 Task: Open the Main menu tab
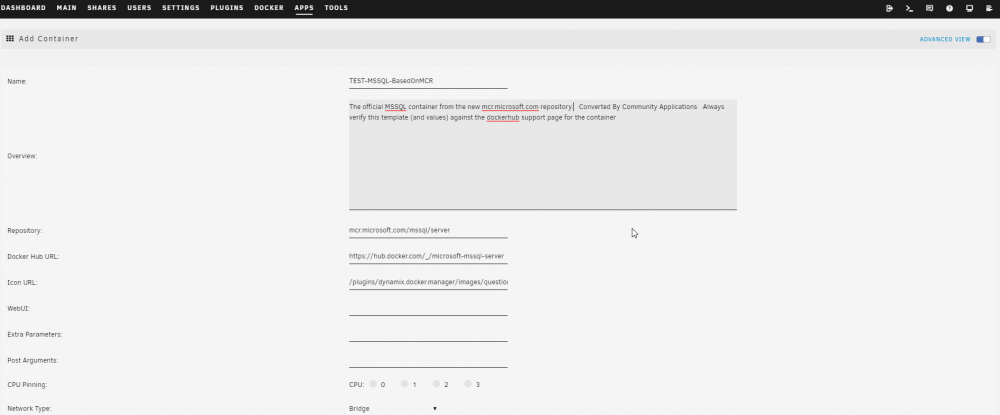66,8
